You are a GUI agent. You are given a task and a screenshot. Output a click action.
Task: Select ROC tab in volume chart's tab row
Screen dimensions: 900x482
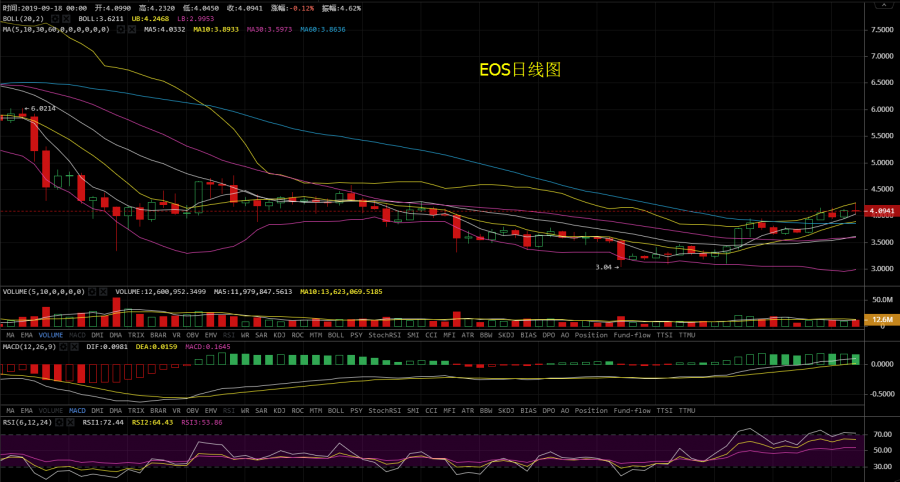point(297,334)
